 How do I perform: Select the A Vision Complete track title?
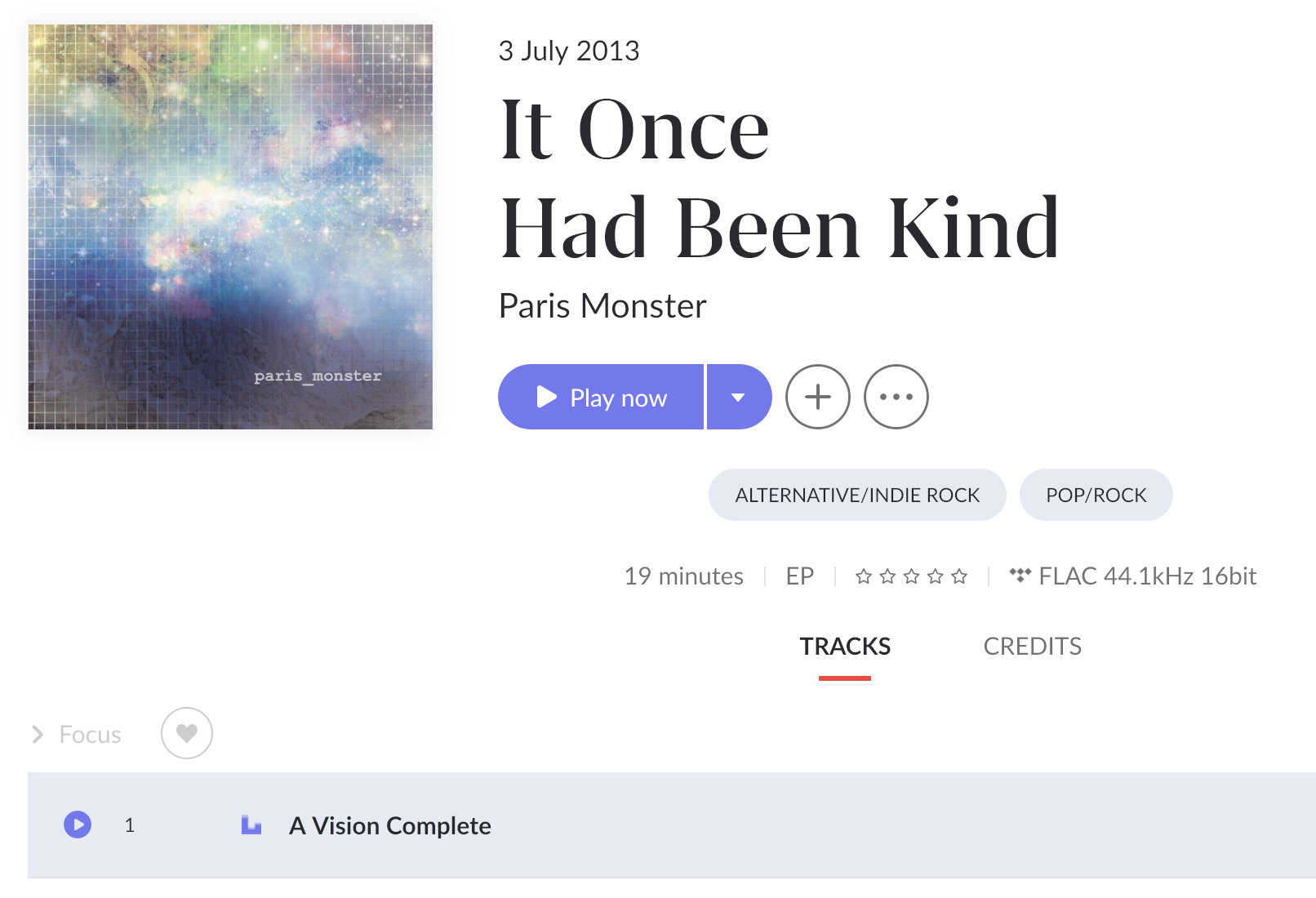point(390,825)
